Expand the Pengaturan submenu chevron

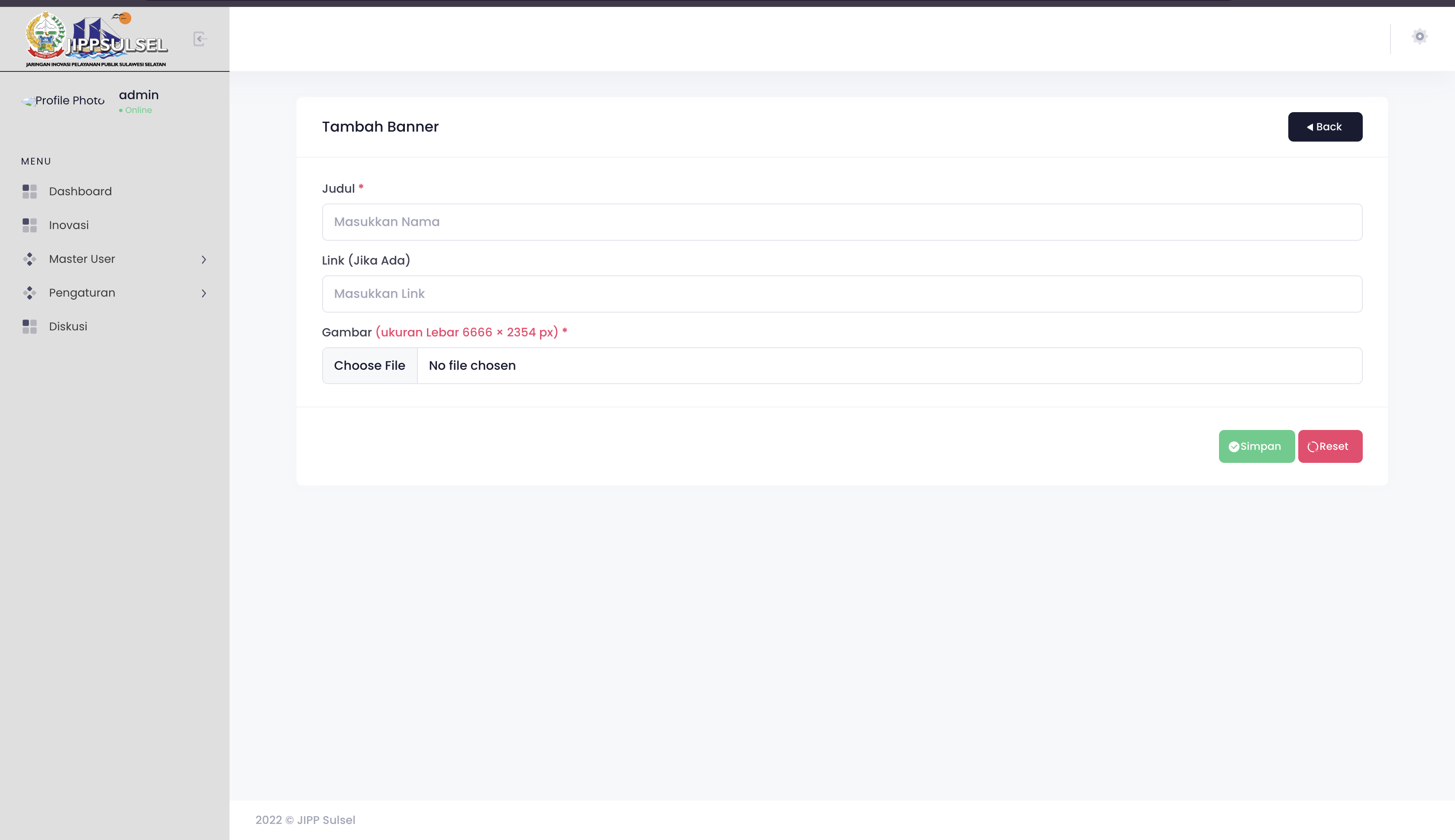[204, 293]
